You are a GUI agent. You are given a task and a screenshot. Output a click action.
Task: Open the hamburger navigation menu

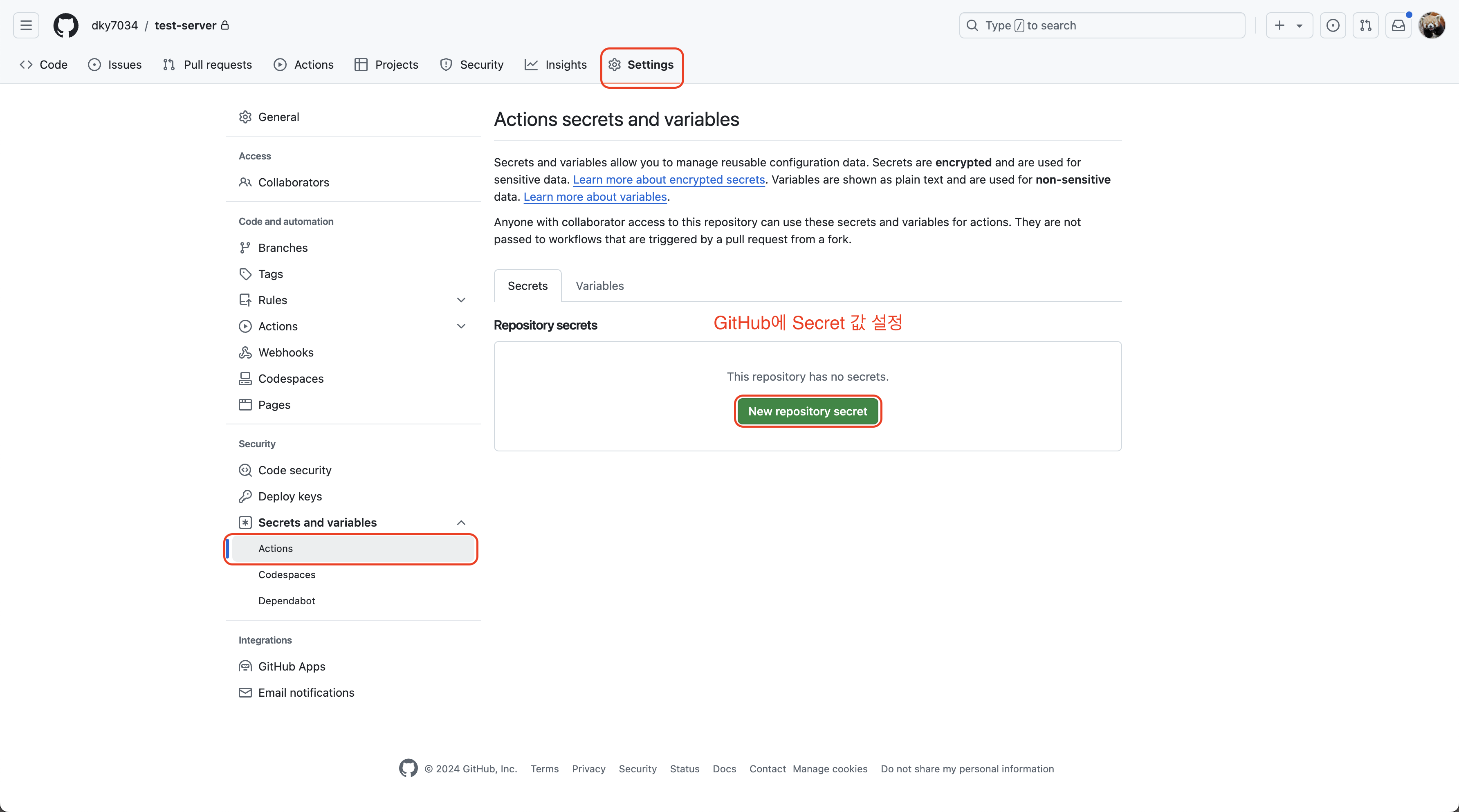[x=26, y=25]
